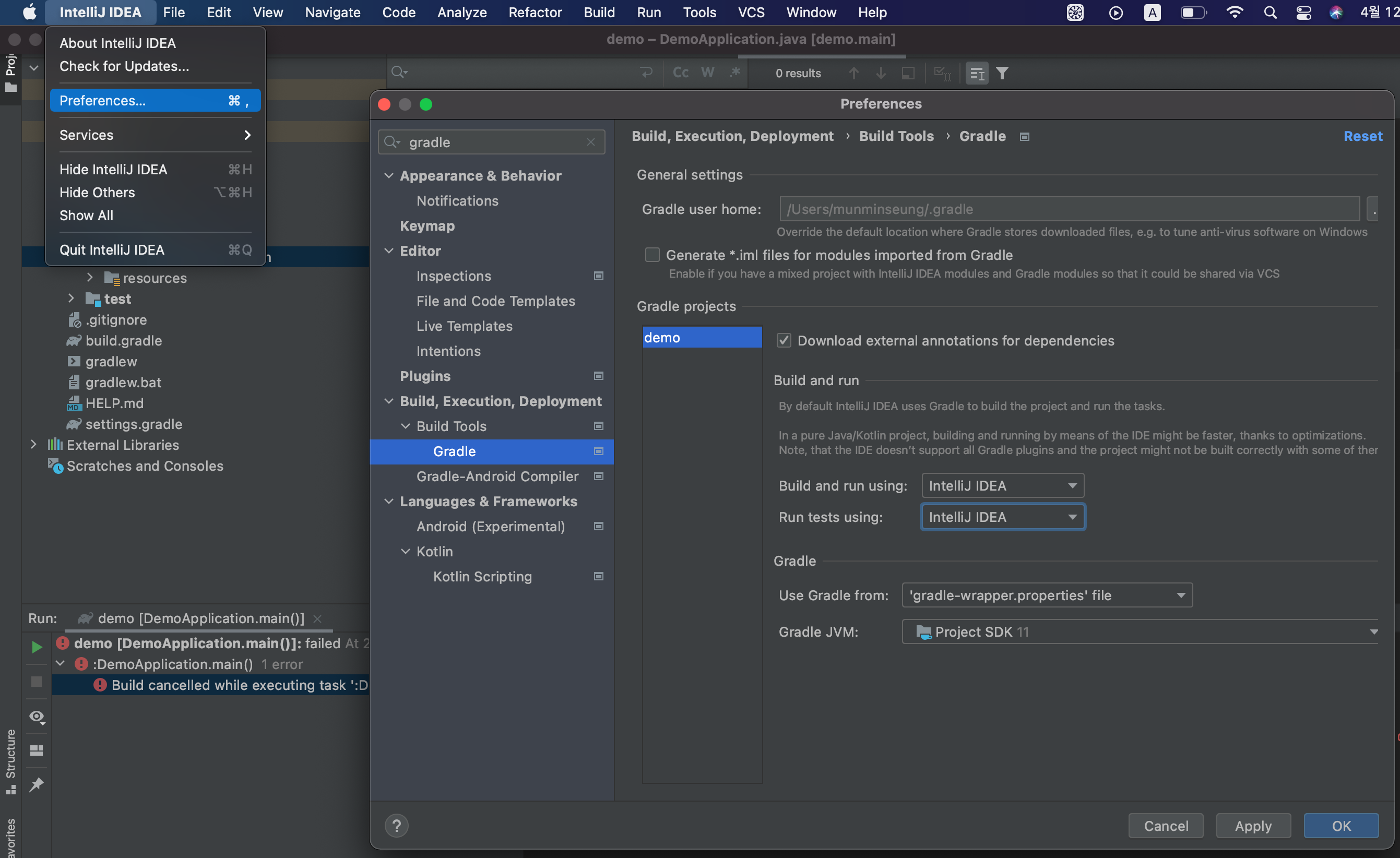Screen dimensions: 1400x858
Task: Toggle Words (W) search option
Action: click(x=707, y=73)
